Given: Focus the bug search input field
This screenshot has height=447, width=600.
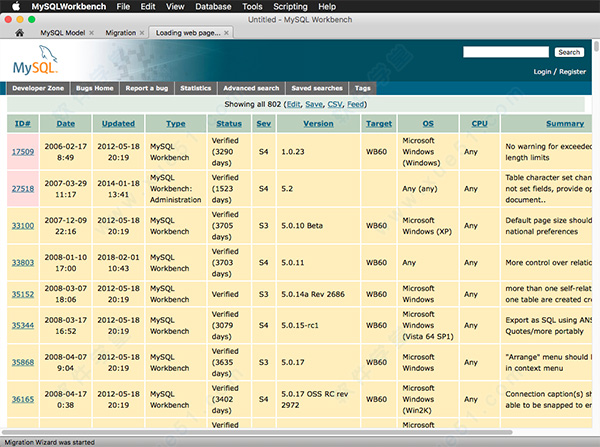Looking at the screenshot, I should coord(506,52).
